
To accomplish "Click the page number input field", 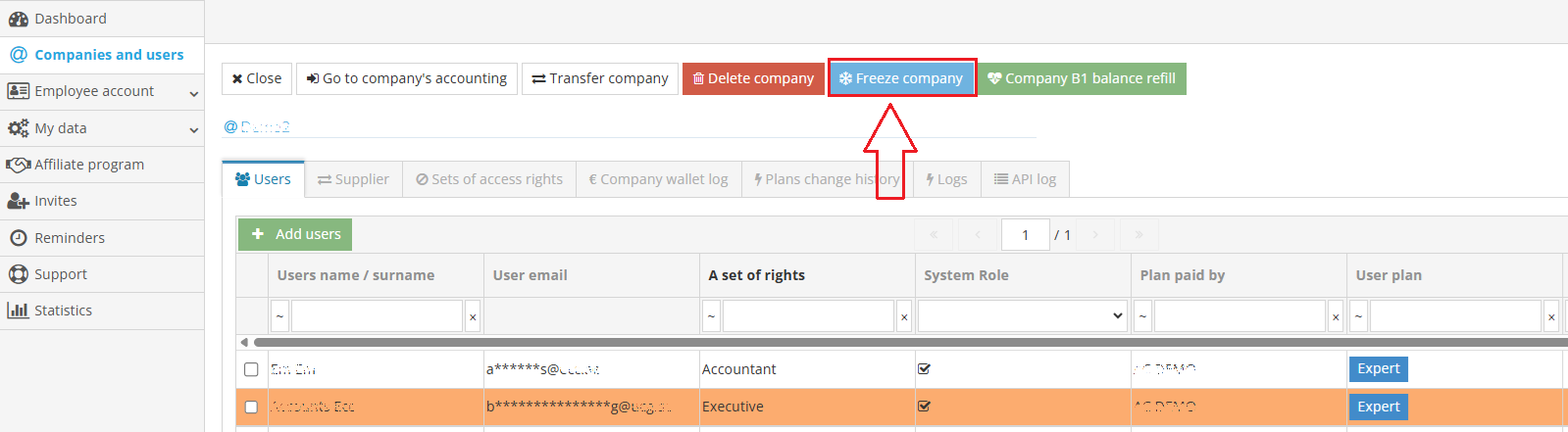I will [x=1025, y=235].
